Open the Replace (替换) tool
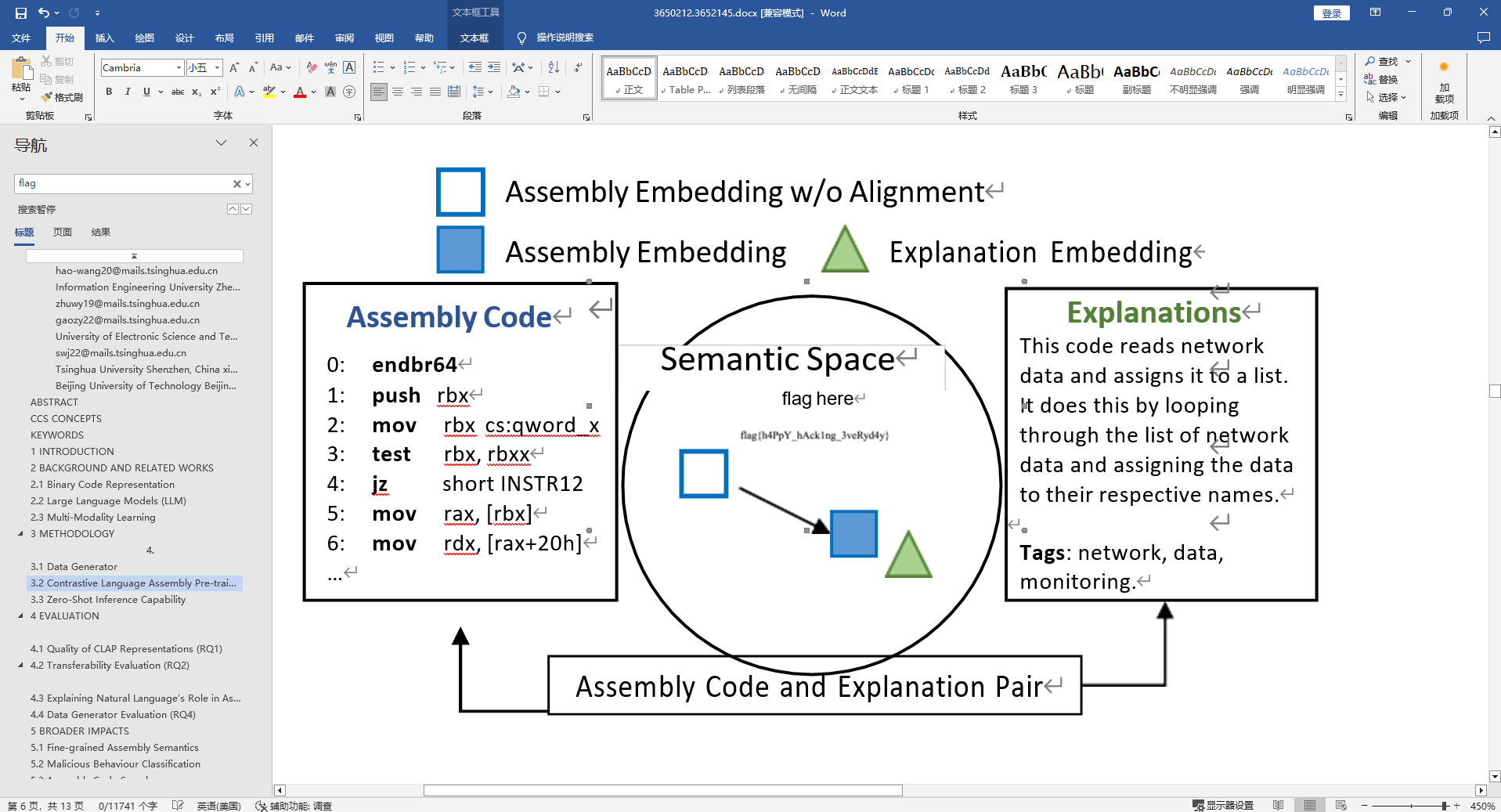The height and width of the screenshot is (812, 1501). 1382,79
